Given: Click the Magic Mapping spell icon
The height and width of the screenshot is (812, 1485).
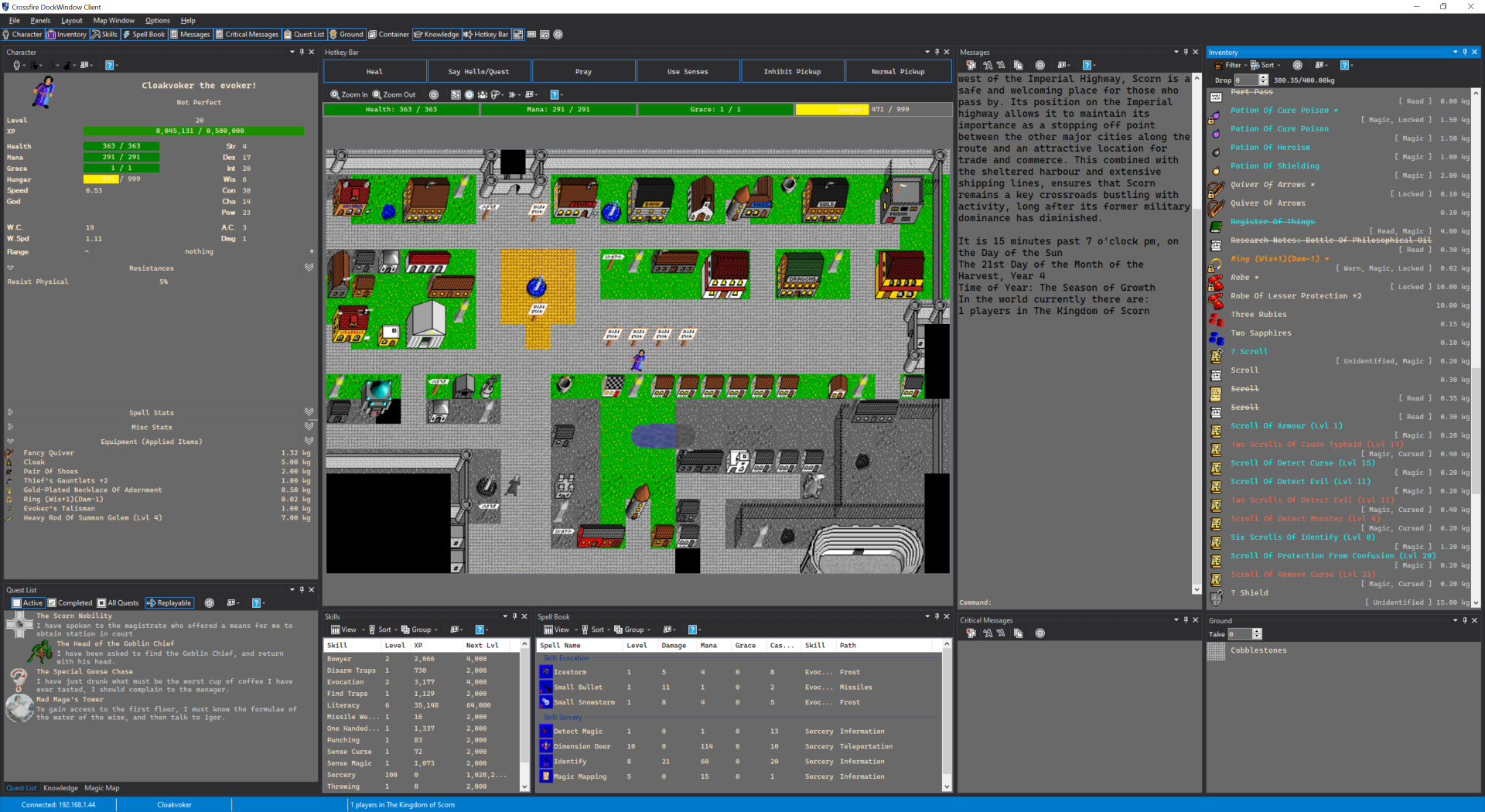Looking at the screenshot, I should (546, 776).
